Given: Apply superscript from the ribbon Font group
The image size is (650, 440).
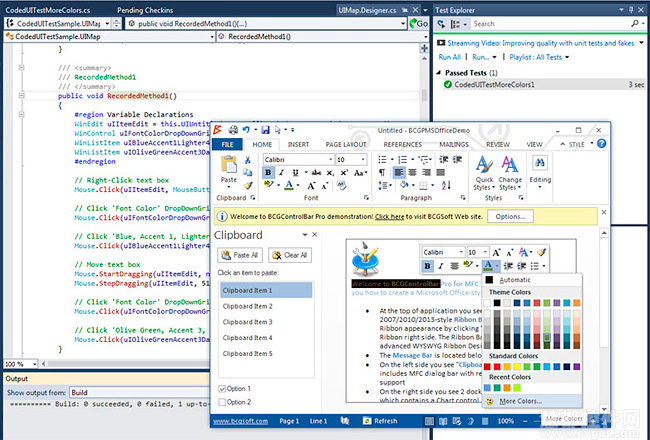Looking at the screenshot, I should click(x=344, y=173).
